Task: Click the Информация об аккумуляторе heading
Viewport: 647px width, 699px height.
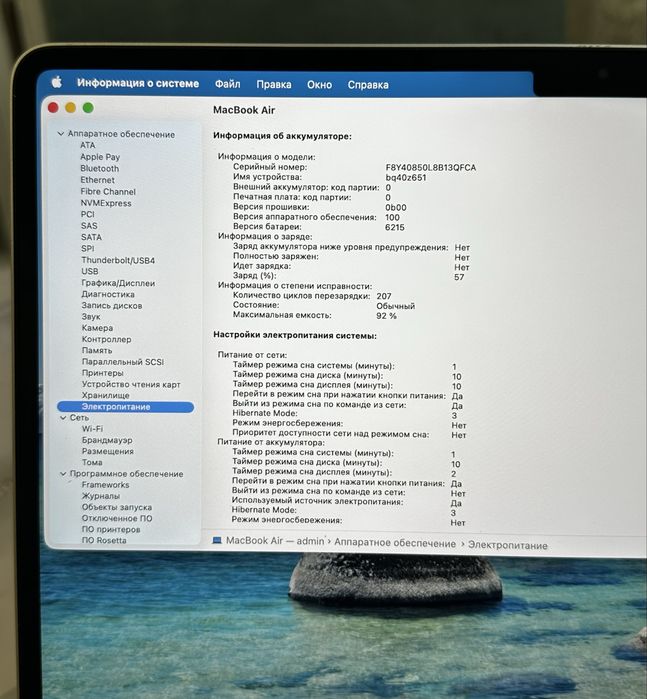Action: point(282,136)
